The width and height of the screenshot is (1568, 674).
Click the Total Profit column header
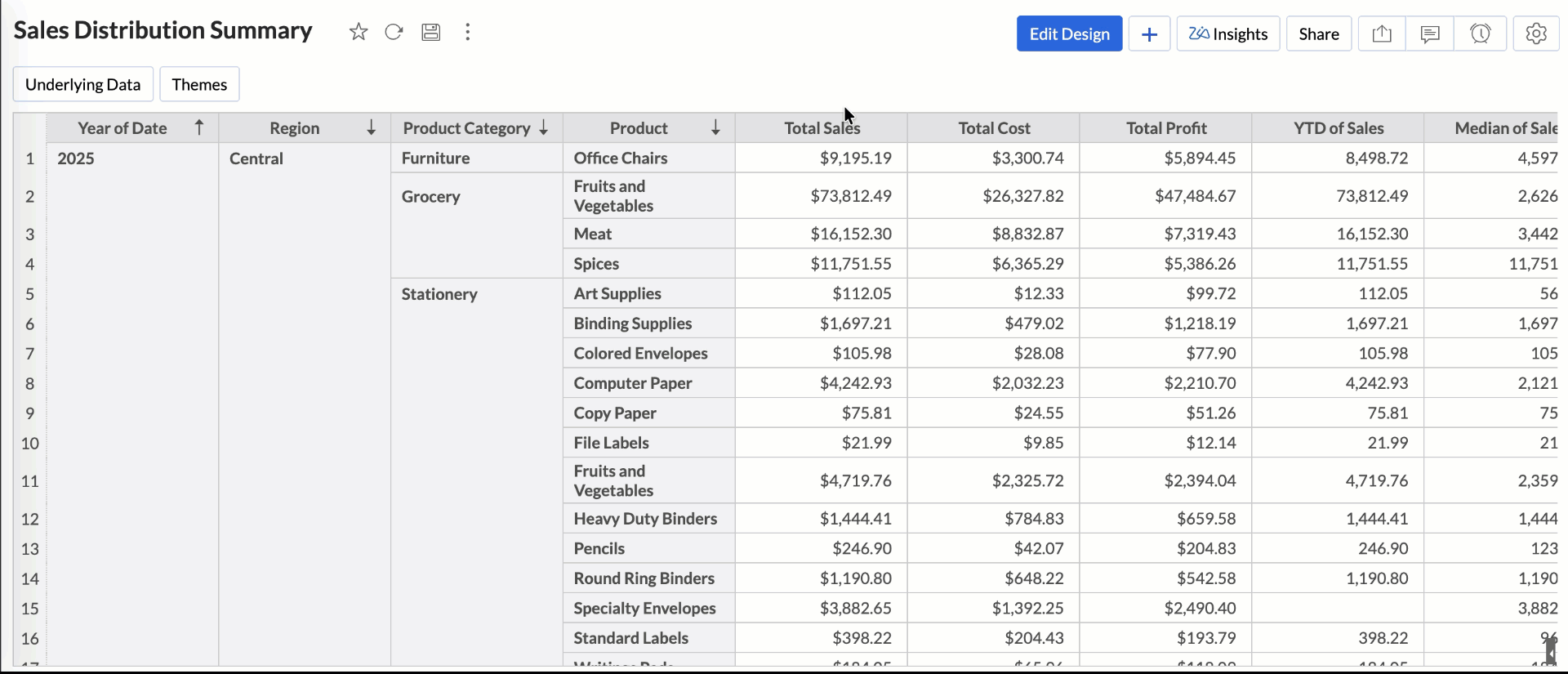tap(1165, 128)
